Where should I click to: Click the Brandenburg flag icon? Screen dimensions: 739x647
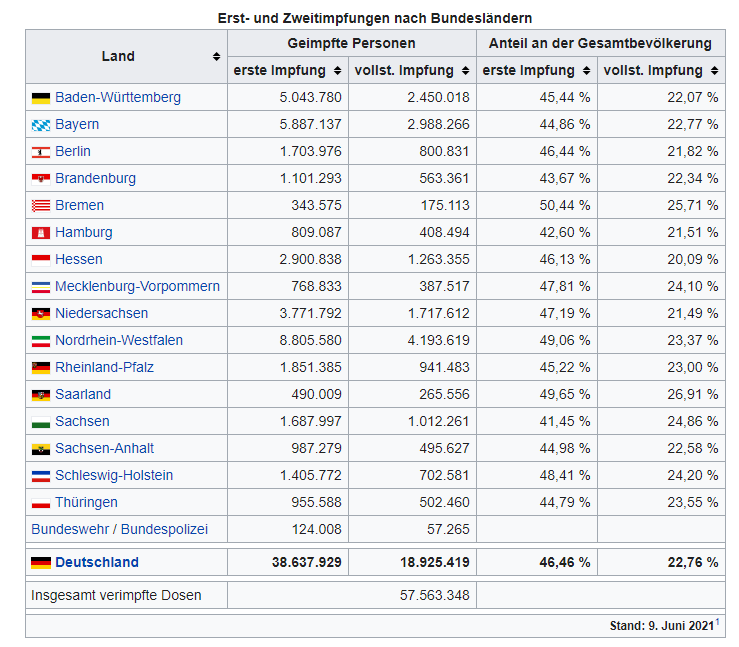pos(41,179)
